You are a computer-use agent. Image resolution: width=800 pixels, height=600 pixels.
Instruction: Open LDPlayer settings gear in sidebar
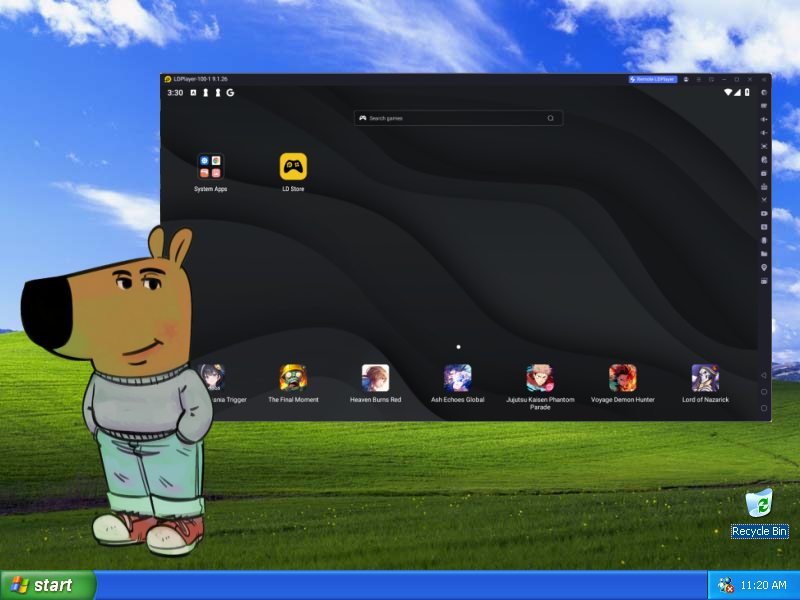click(764, 93)
